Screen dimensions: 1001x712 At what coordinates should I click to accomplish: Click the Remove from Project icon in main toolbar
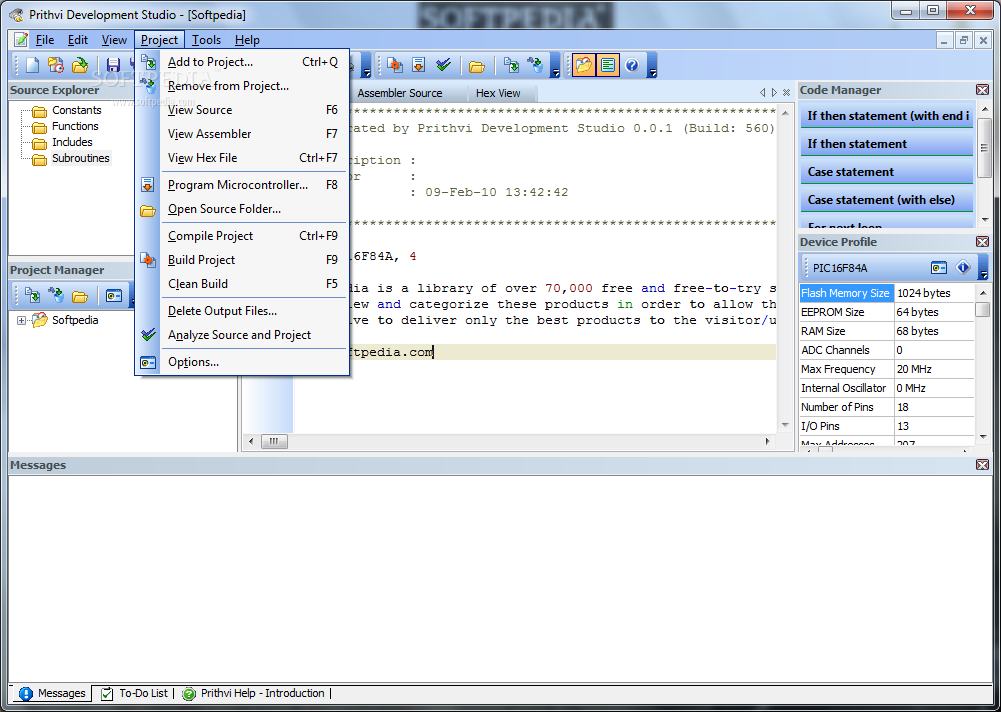[x=535, y=65]
